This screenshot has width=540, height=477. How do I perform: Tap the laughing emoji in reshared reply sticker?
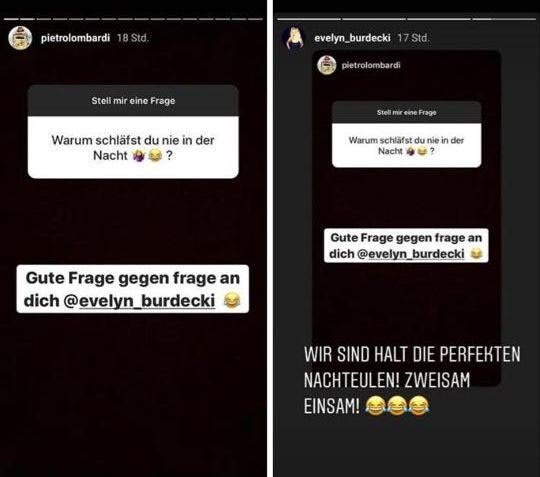[476, 254]
